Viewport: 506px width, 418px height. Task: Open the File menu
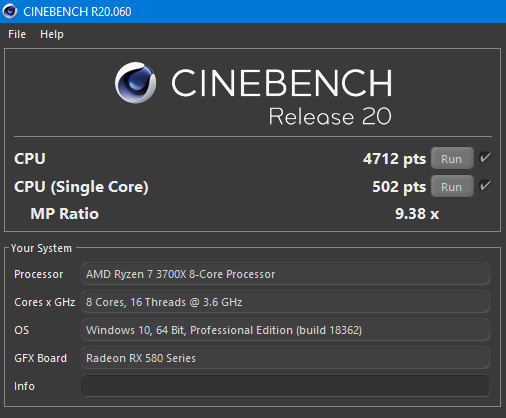tap(17, 34)
